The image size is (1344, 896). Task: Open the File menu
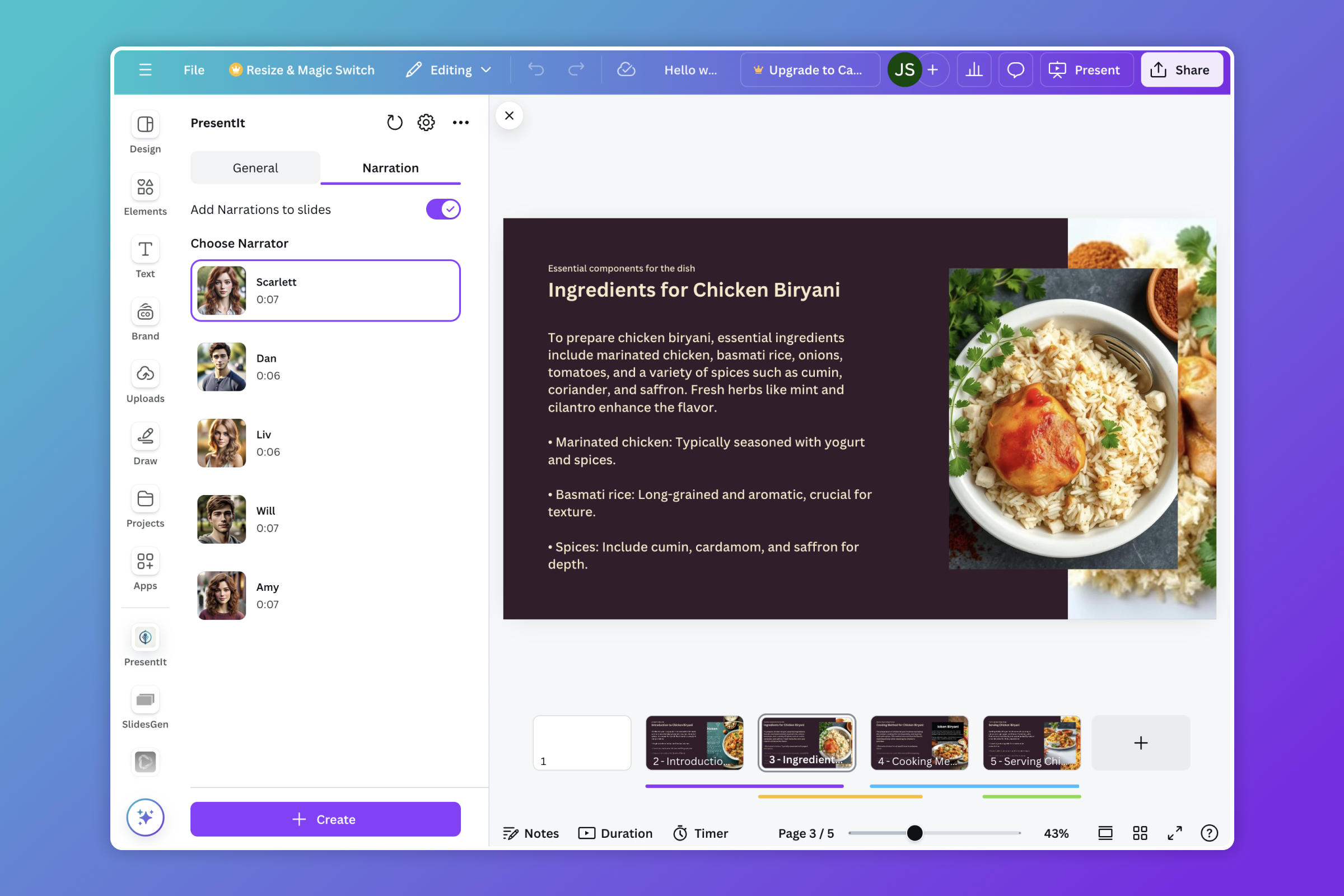194,69
